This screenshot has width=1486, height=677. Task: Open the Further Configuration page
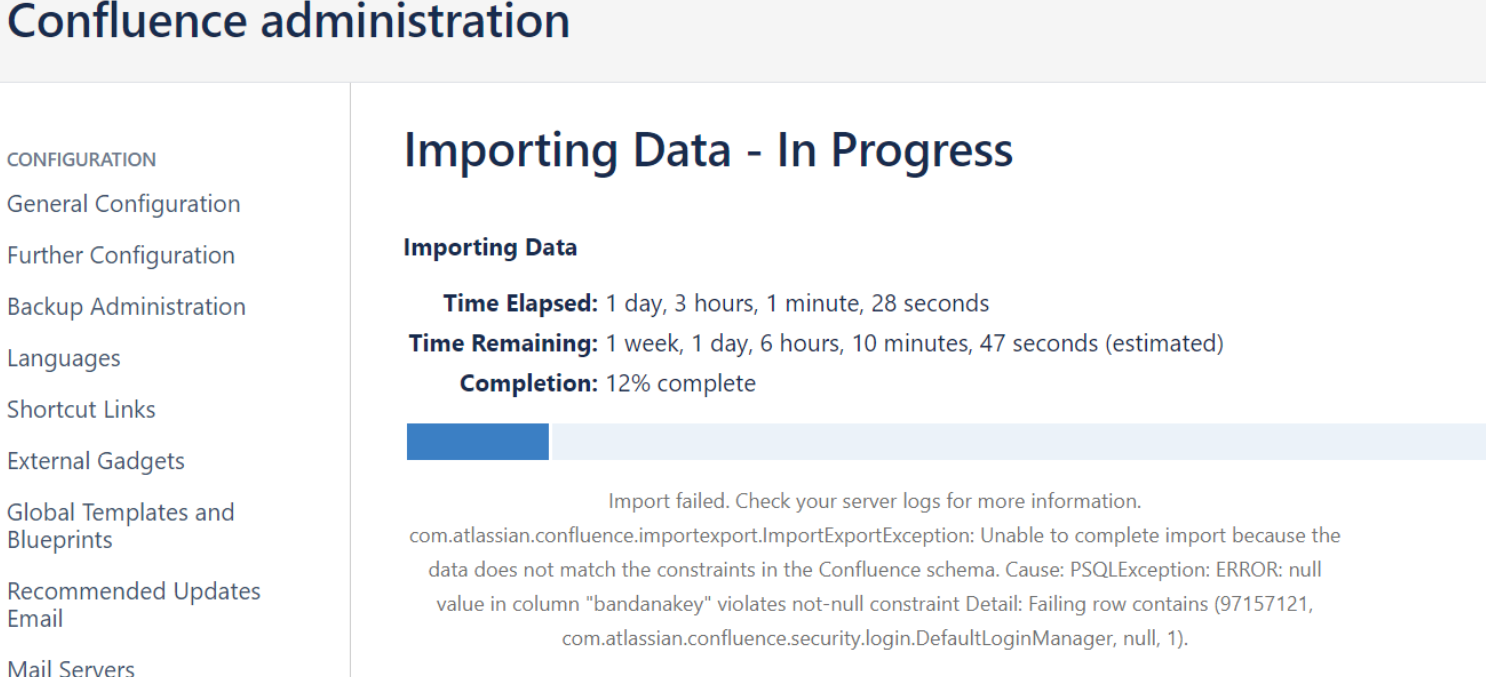[x=120, y=255]
